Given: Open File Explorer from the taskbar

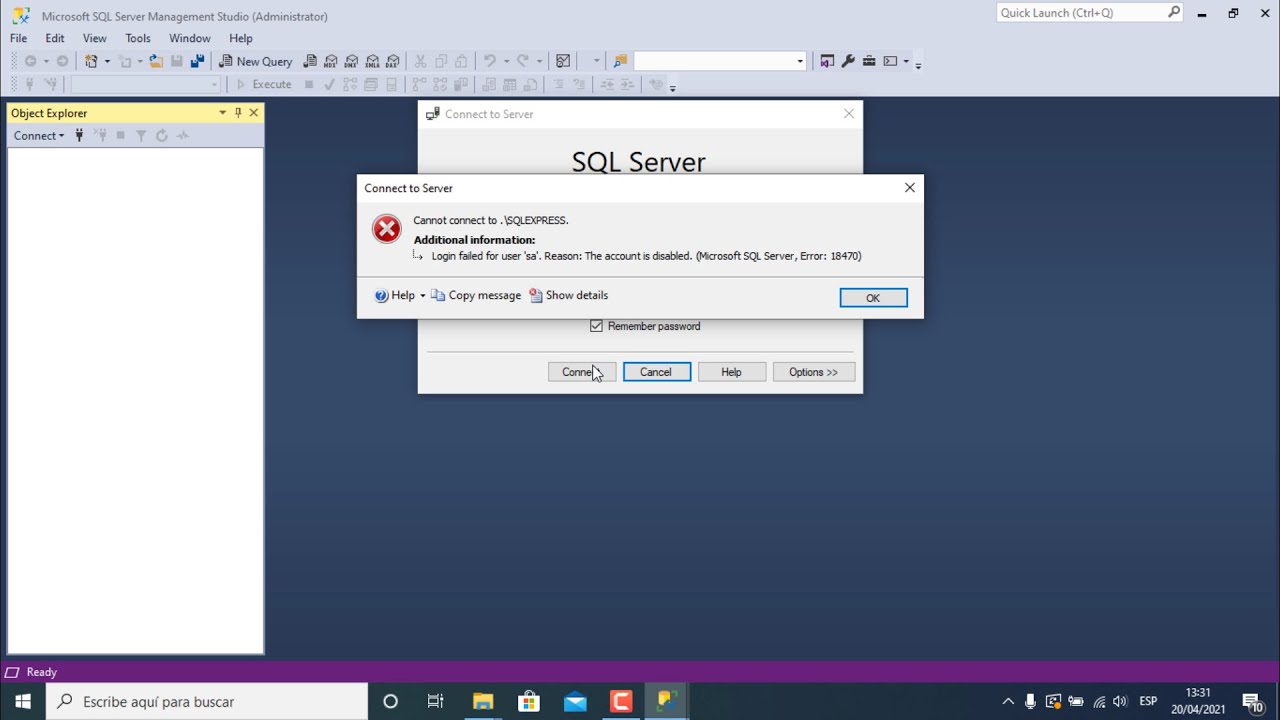Looking at the screenshot, I should [483, 702].
